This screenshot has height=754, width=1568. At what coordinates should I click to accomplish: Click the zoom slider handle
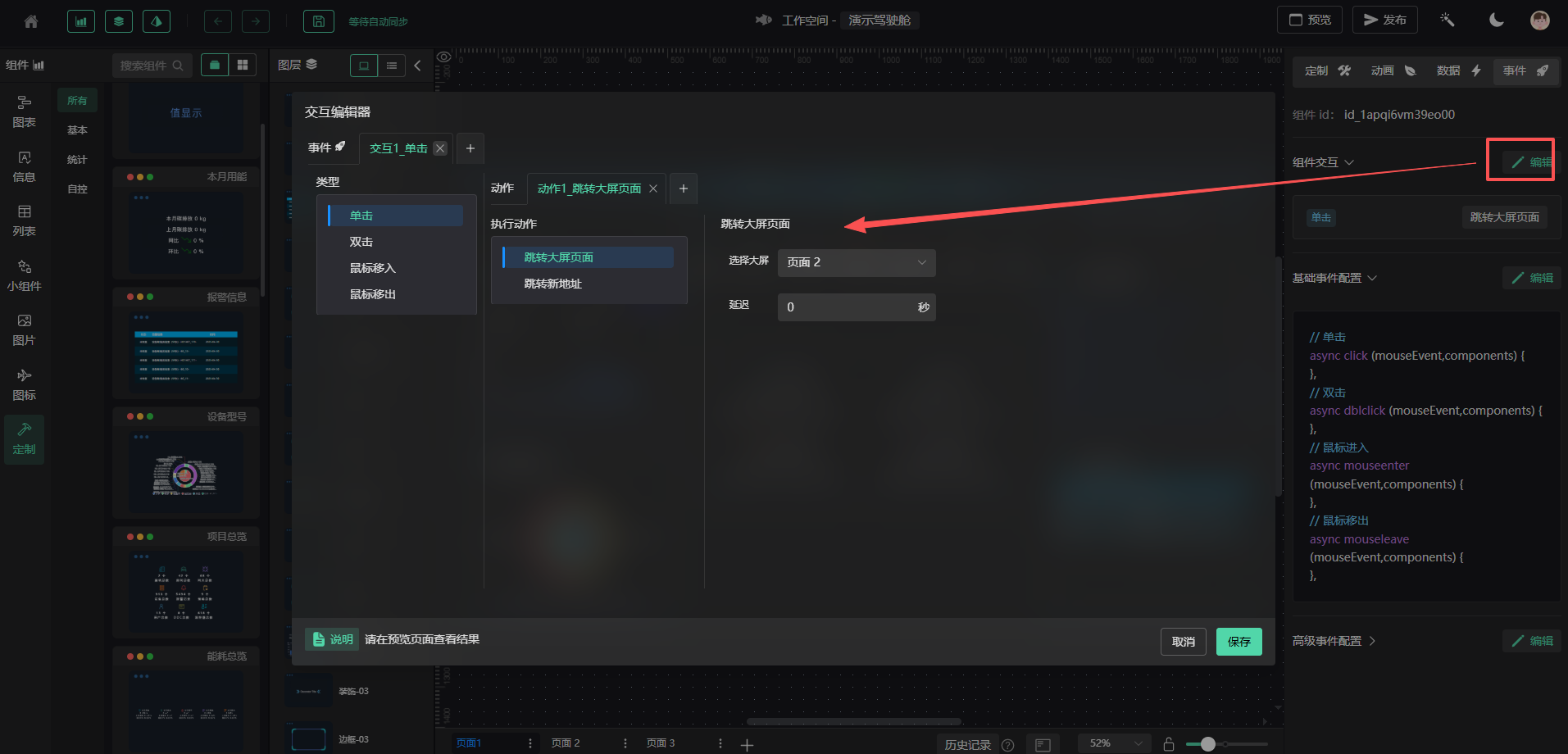pos(1207,744)
